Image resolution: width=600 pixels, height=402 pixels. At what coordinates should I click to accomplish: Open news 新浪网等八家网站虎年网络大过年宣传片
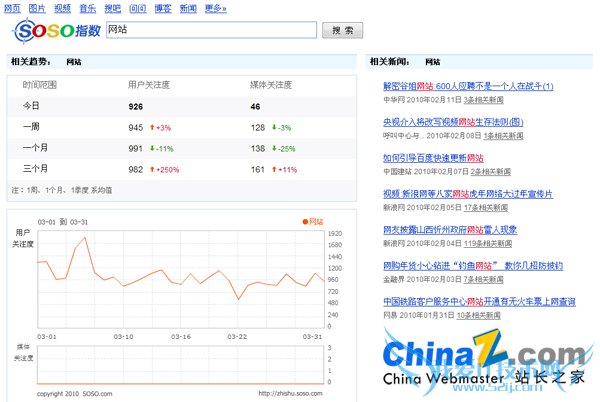[468, 194]
